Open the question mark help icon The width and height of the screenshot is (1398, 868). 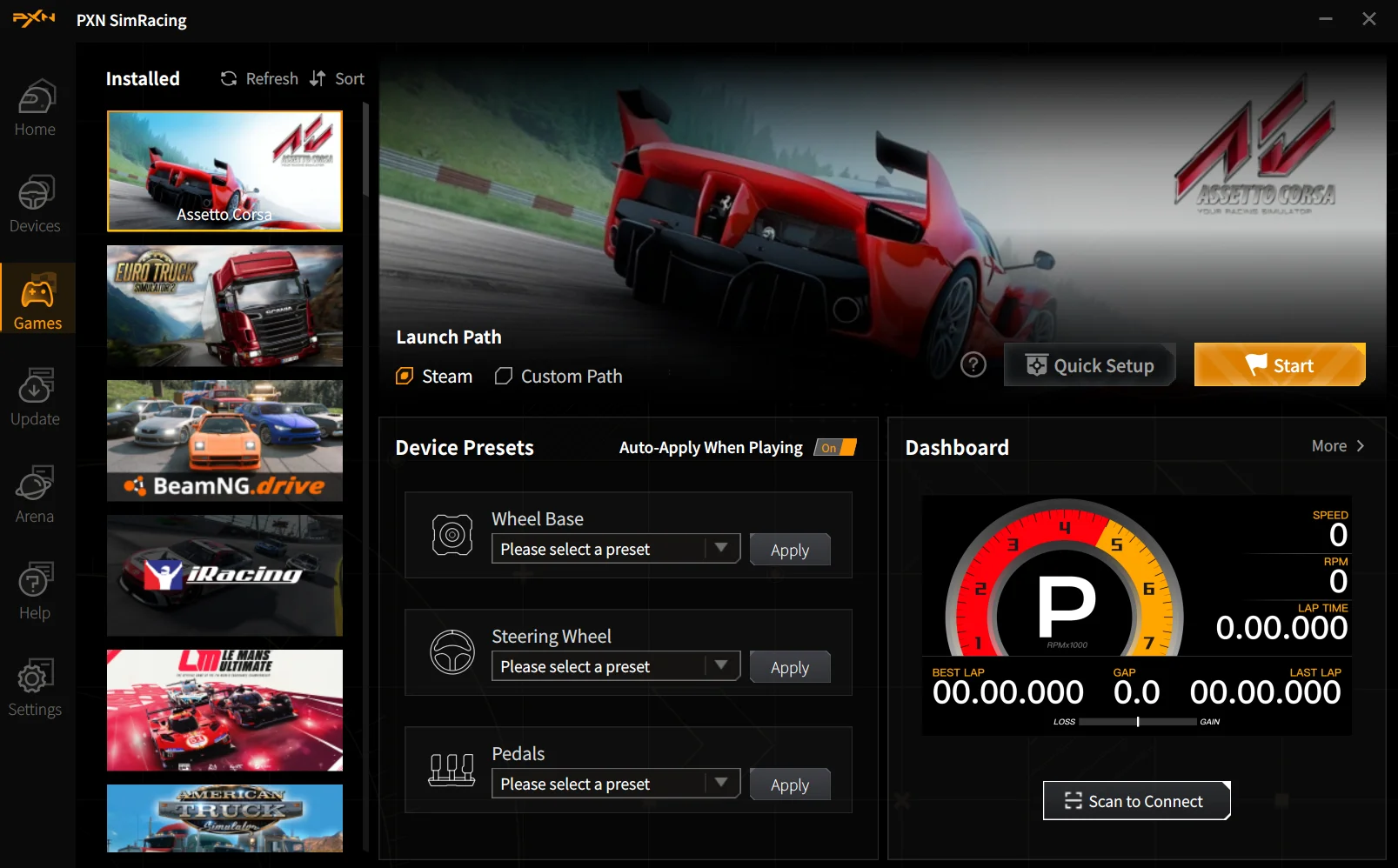tap(973, 365)
